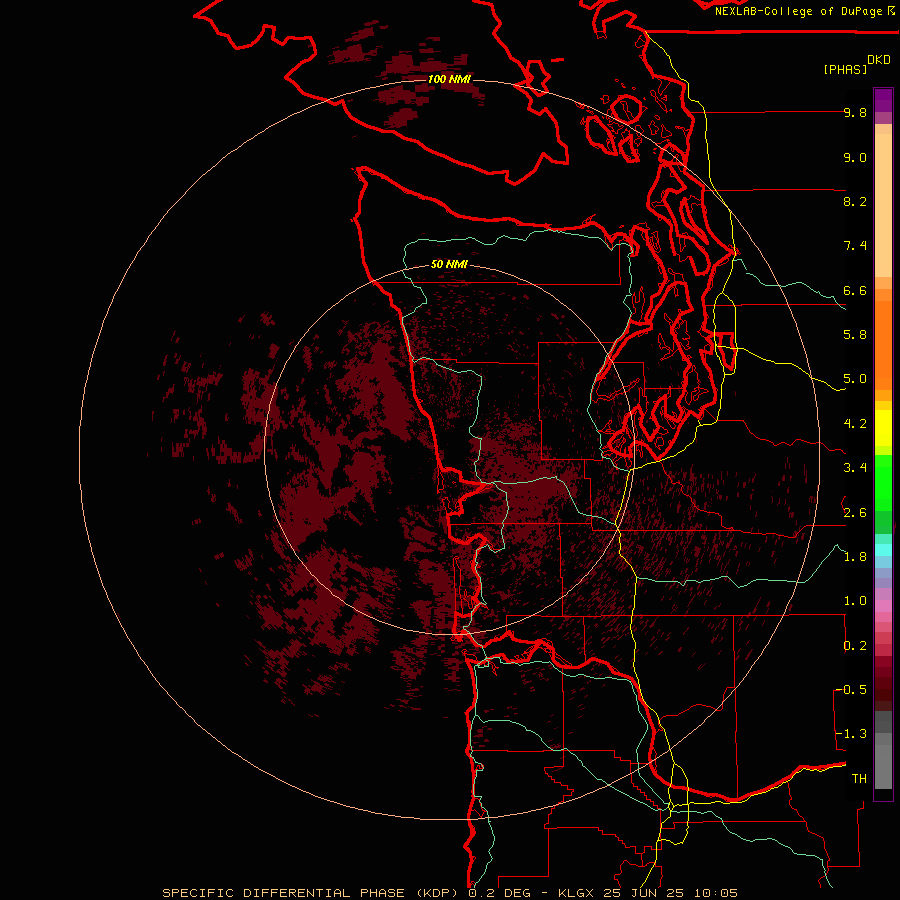Select the 0.2 scale value
The image size is (900, 900).
pyautogui.click(x=855, y=646)
